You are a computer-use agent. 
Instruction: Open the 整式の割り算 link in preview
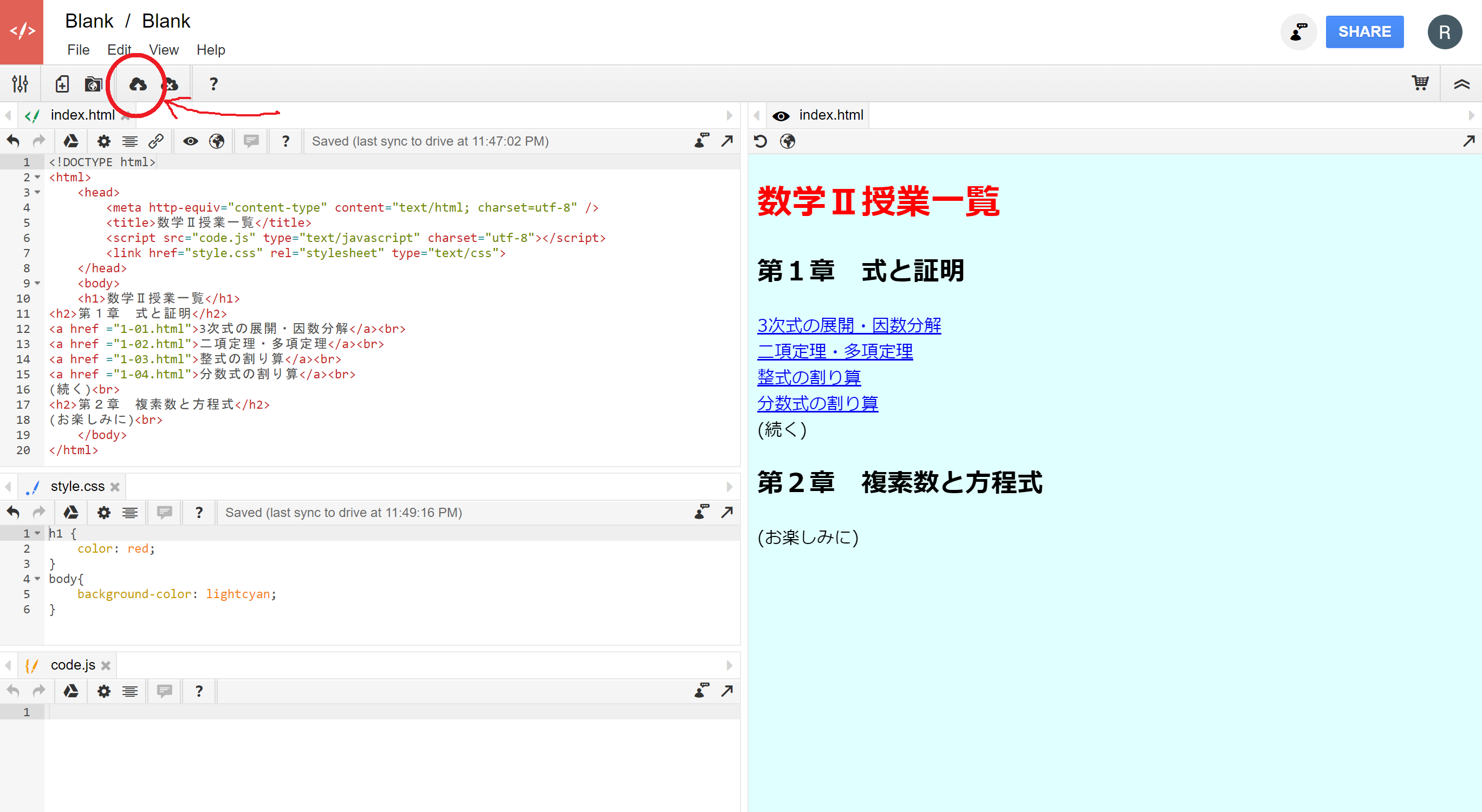point(809,377)
